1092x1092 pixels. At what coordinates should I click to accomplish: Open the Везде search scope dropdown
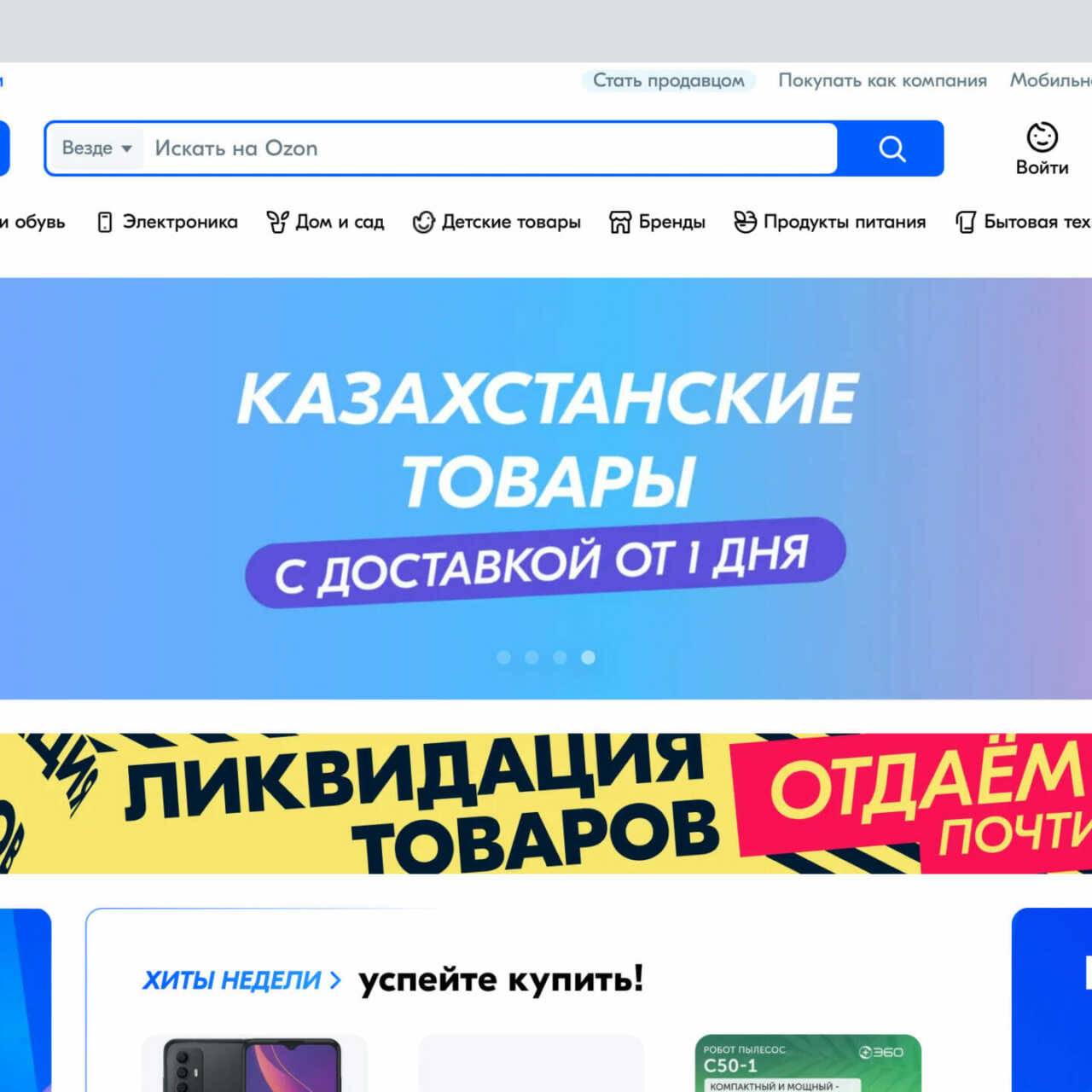(96, 148)
